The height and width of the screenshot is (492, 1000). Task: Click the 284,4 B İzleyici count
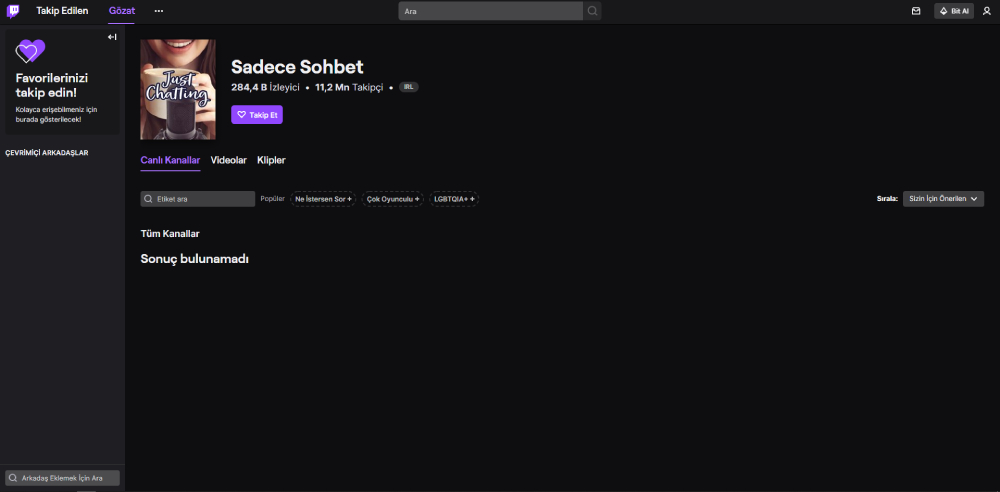pyautogui.click(x=265, y=87)
